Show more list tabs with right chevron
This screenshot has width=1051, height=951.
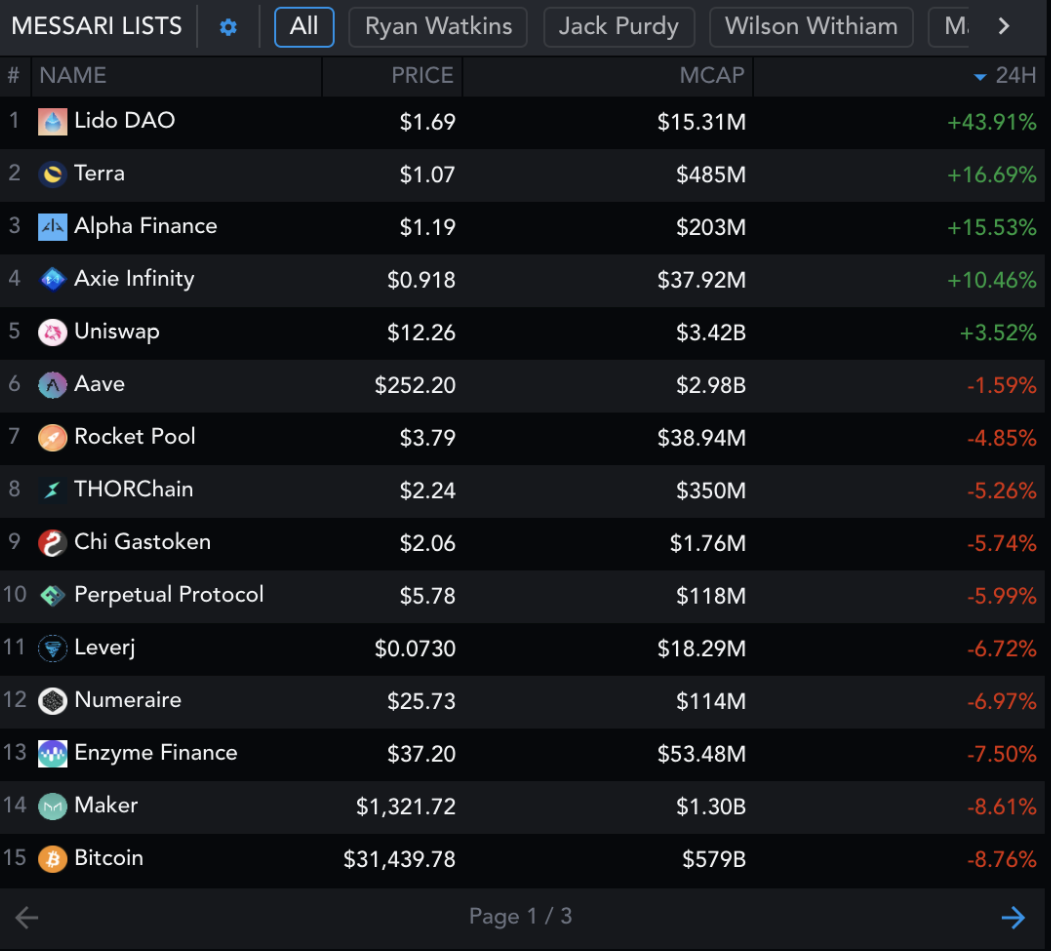(1003, 27)
